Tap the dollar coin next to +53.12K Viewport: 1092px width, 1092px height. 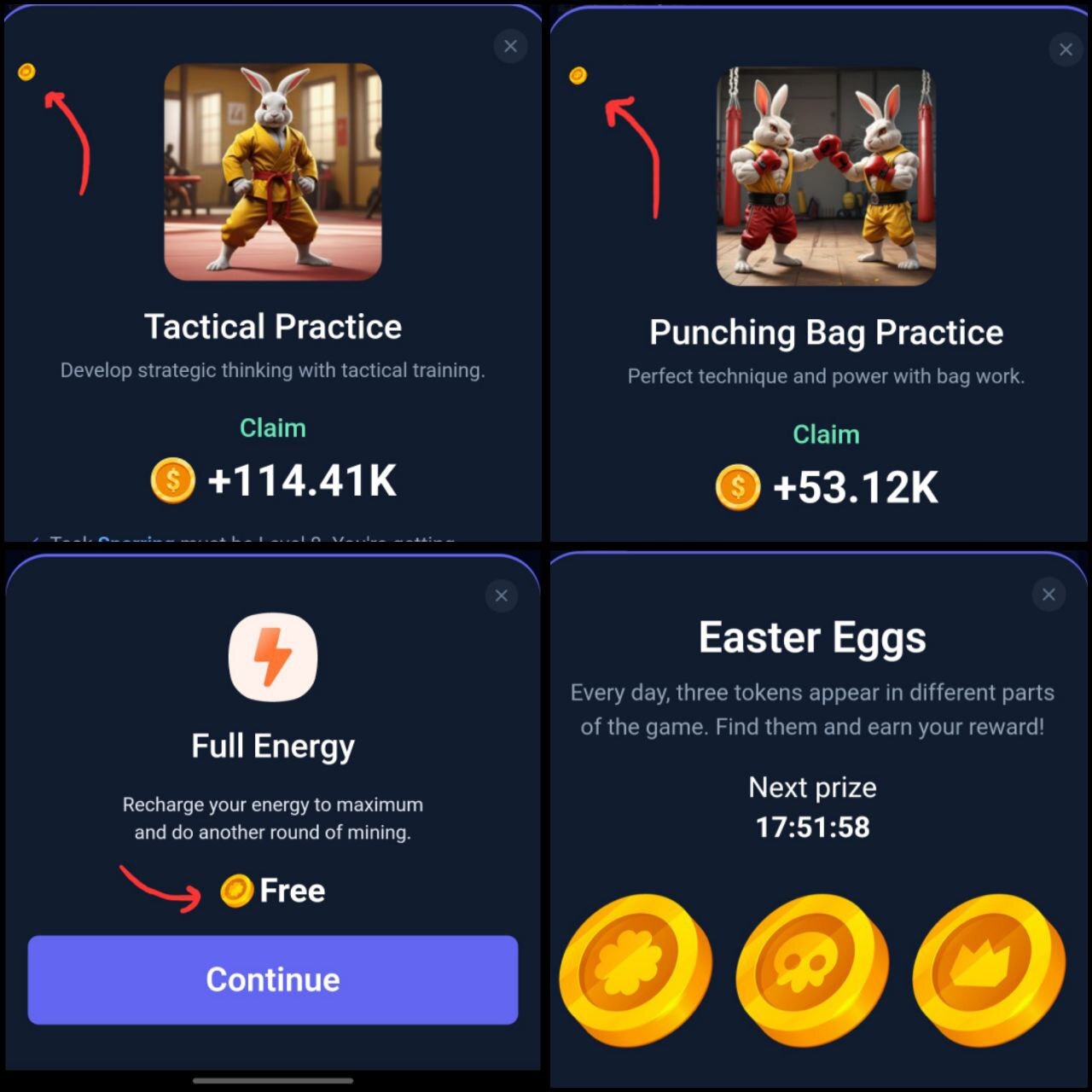pos(738,487)
